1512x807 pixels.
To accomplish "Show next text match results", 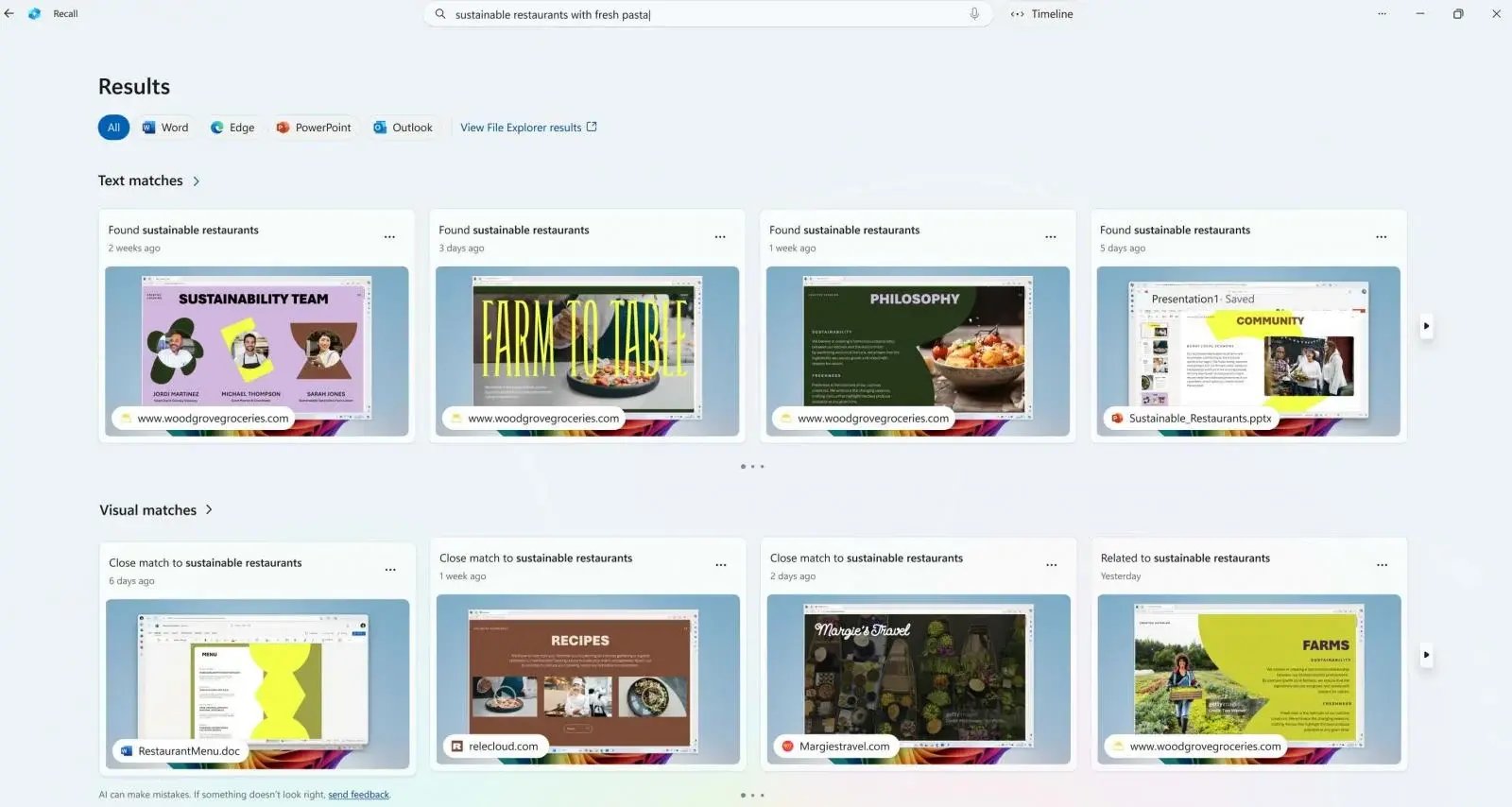I will (1426, 326).
